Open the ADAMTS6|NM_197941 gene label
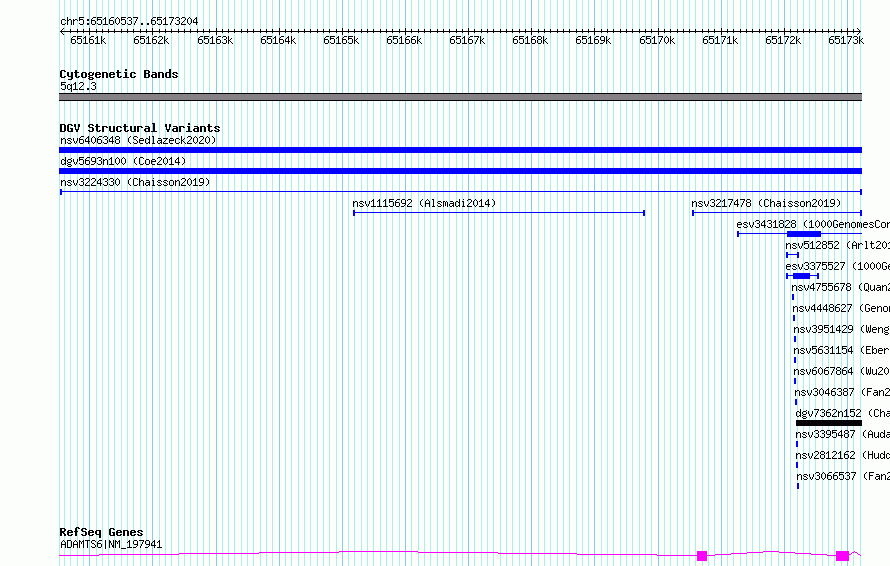The width and height of the screenshot is (890, 566). (111, 544)
